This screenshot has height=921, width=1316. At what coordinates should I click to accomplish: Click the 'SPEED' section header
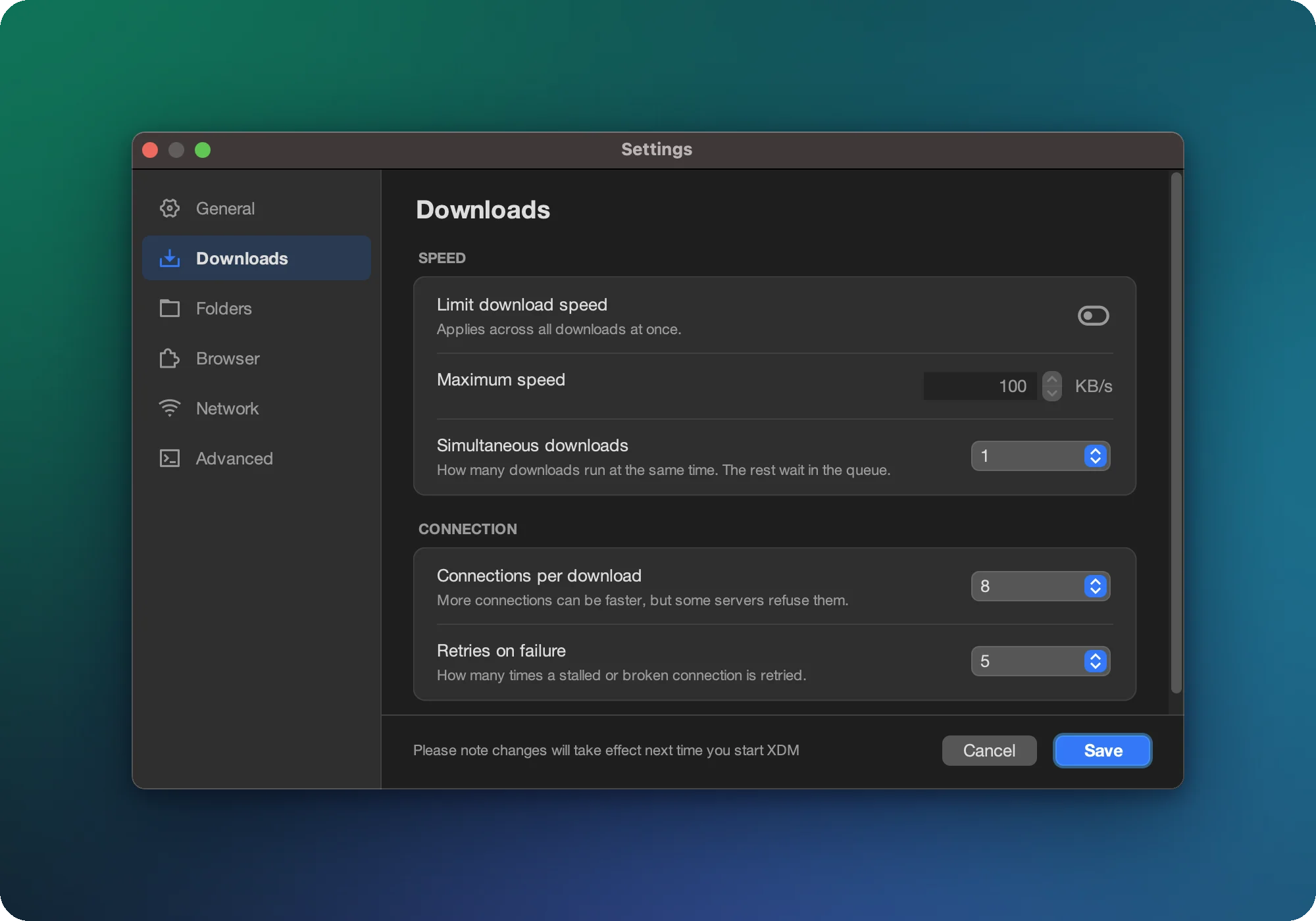442,258
